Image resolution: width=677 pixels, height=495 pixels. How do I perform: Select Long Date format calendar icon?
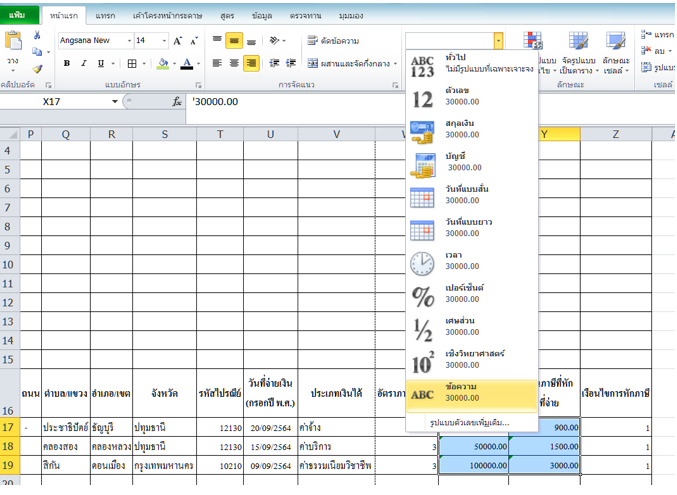pos(471,230)
